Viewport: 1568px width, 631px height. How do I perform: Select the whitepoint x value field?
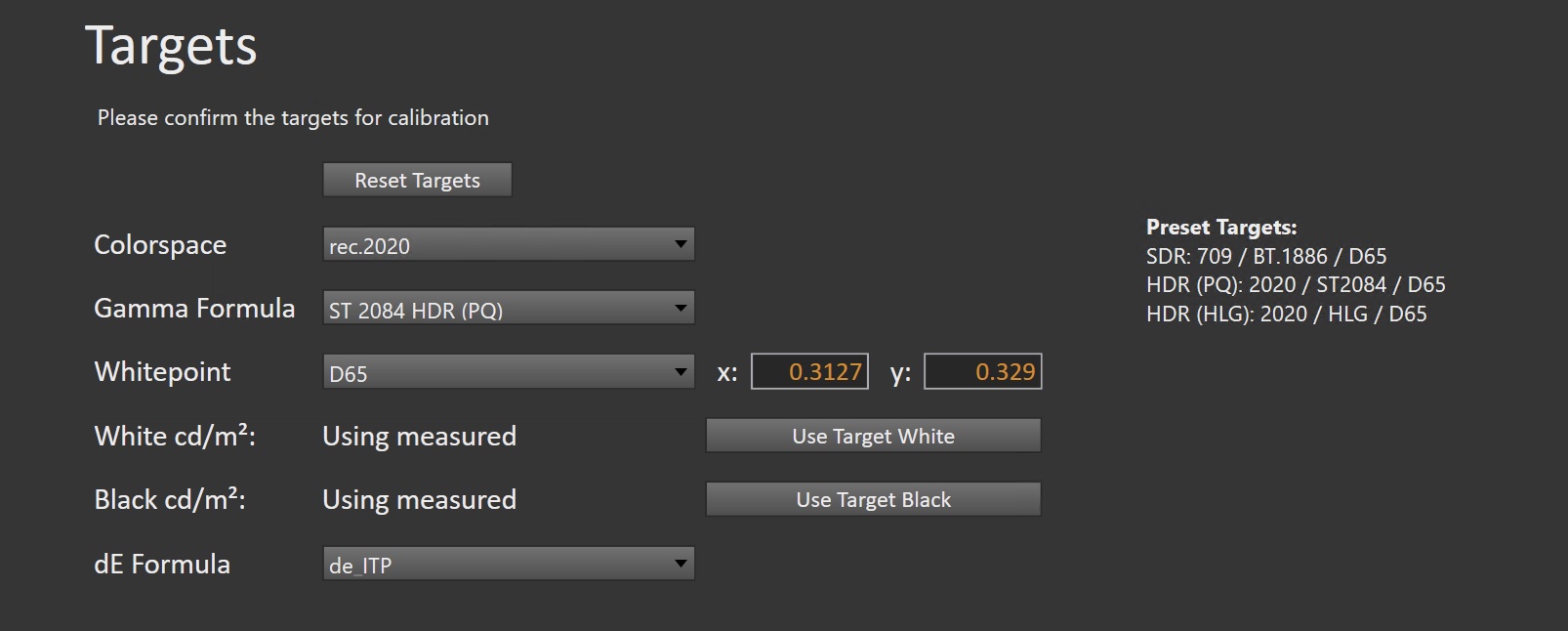[x=809, y=371]
